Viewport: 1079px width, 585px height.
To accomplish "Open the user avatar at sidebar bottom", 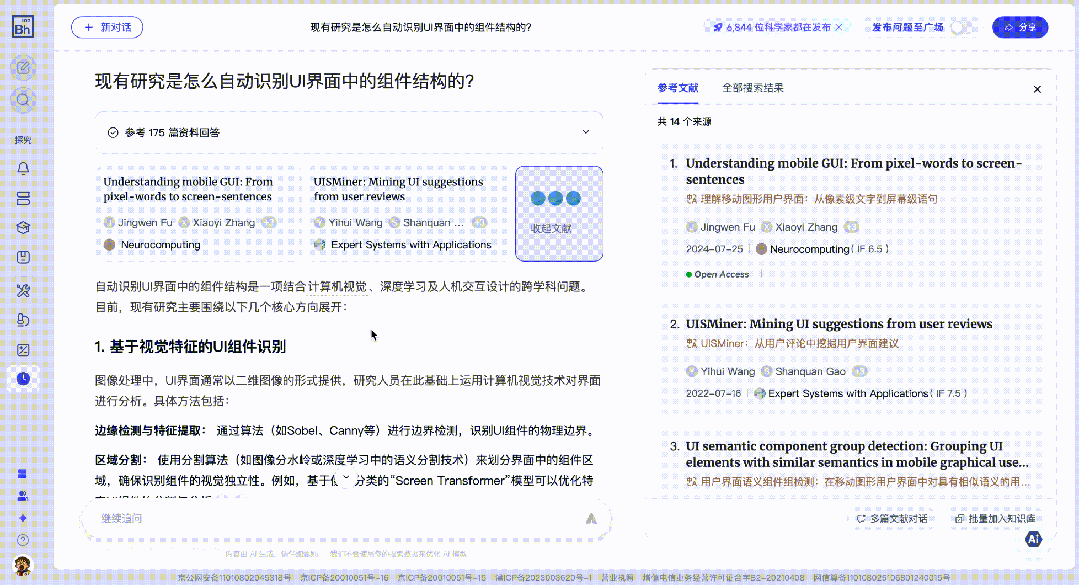I will (x=23, y=566).
